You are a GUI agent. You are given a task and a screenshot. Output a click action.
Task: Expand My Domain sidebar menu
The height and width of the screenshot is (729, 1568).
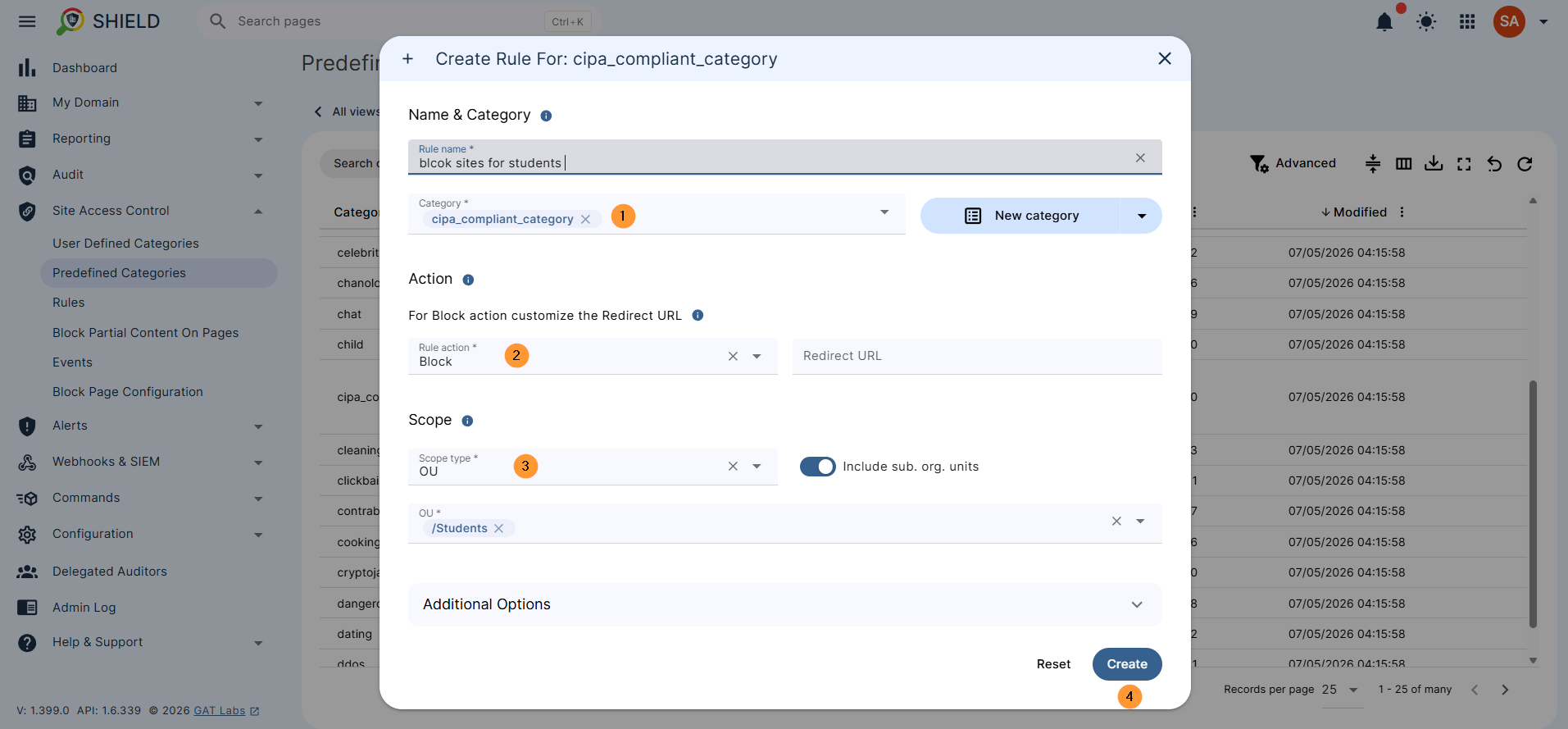[x=258, y=103]
